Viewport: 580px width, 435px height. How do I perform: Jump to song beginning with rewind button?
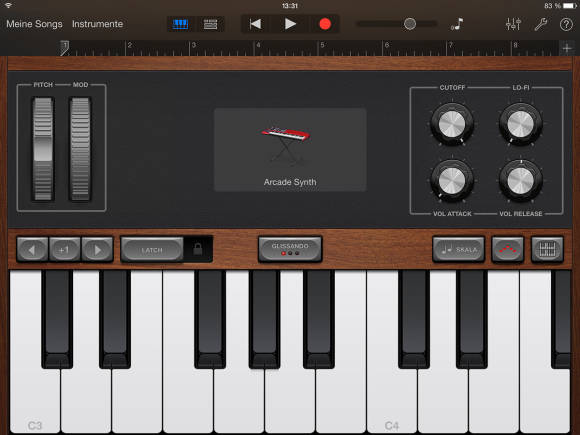(x=255, y=24)
